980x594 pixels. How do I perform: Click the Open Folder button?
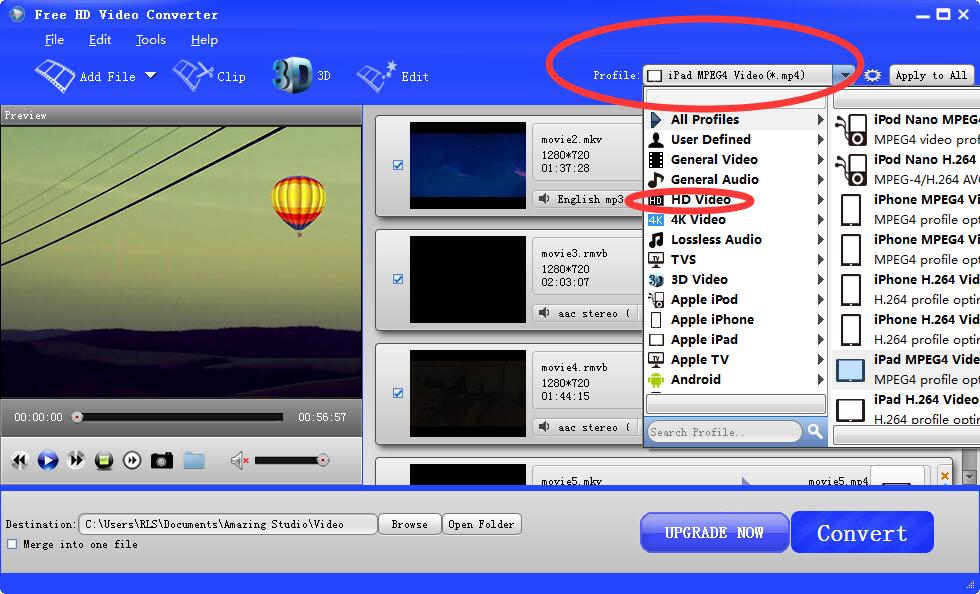(x=481, y=525)
